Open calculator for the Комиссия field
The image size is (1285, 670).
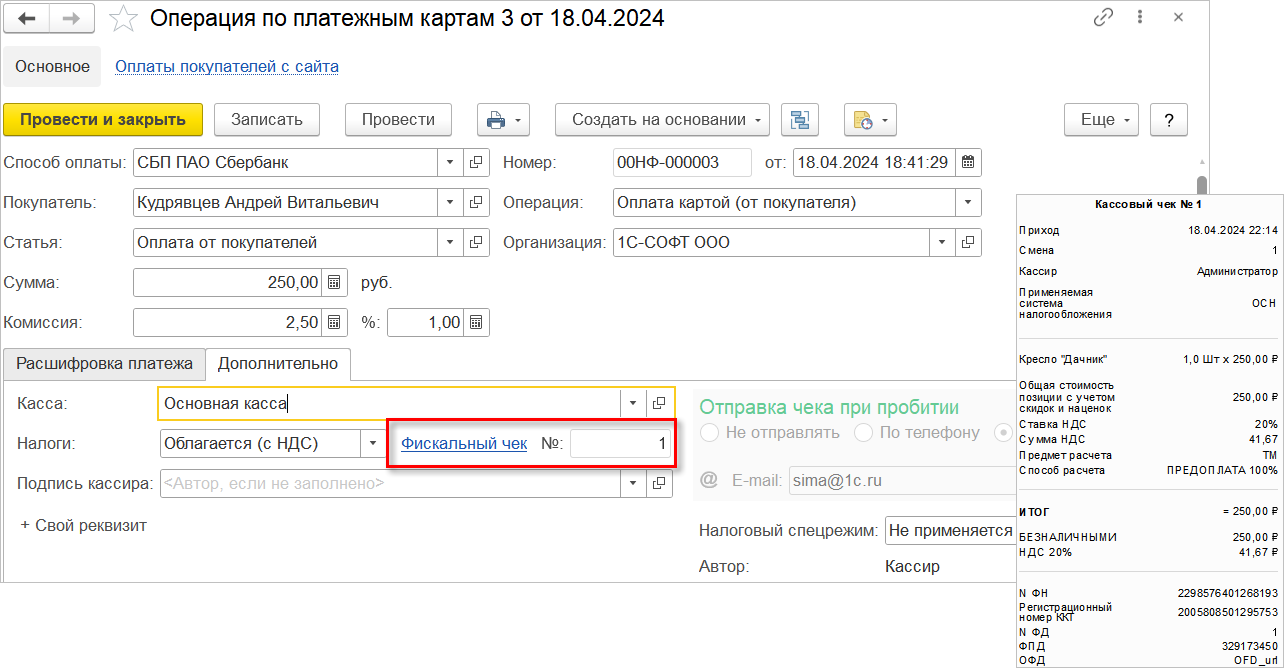[x=335, y=323]
